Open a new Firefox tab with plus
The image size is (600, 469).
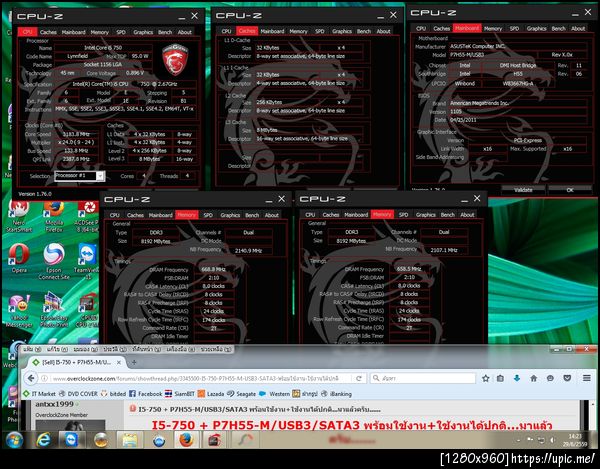click(134, 362)
